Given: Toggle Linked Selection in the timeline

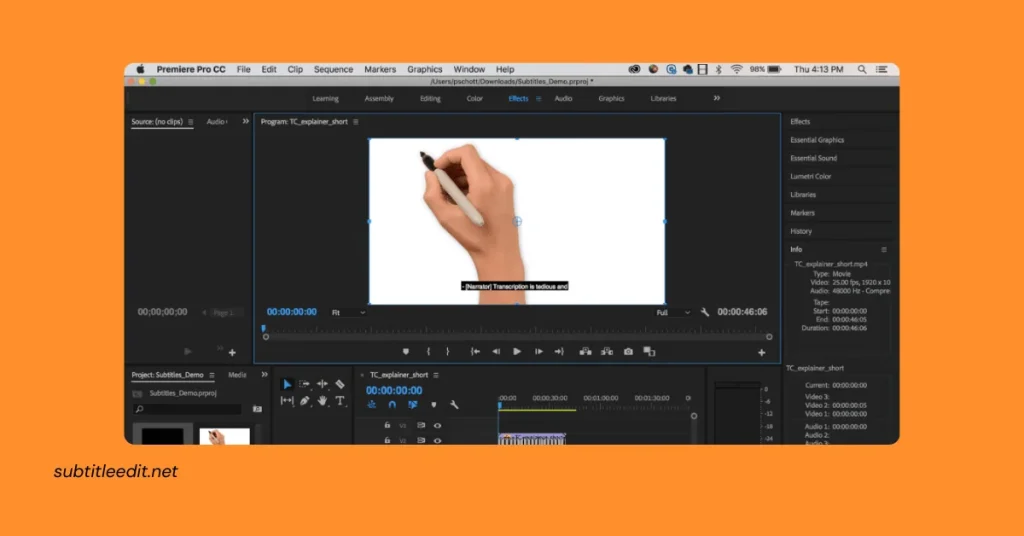Looking at the screenshot, I should 413,405.
